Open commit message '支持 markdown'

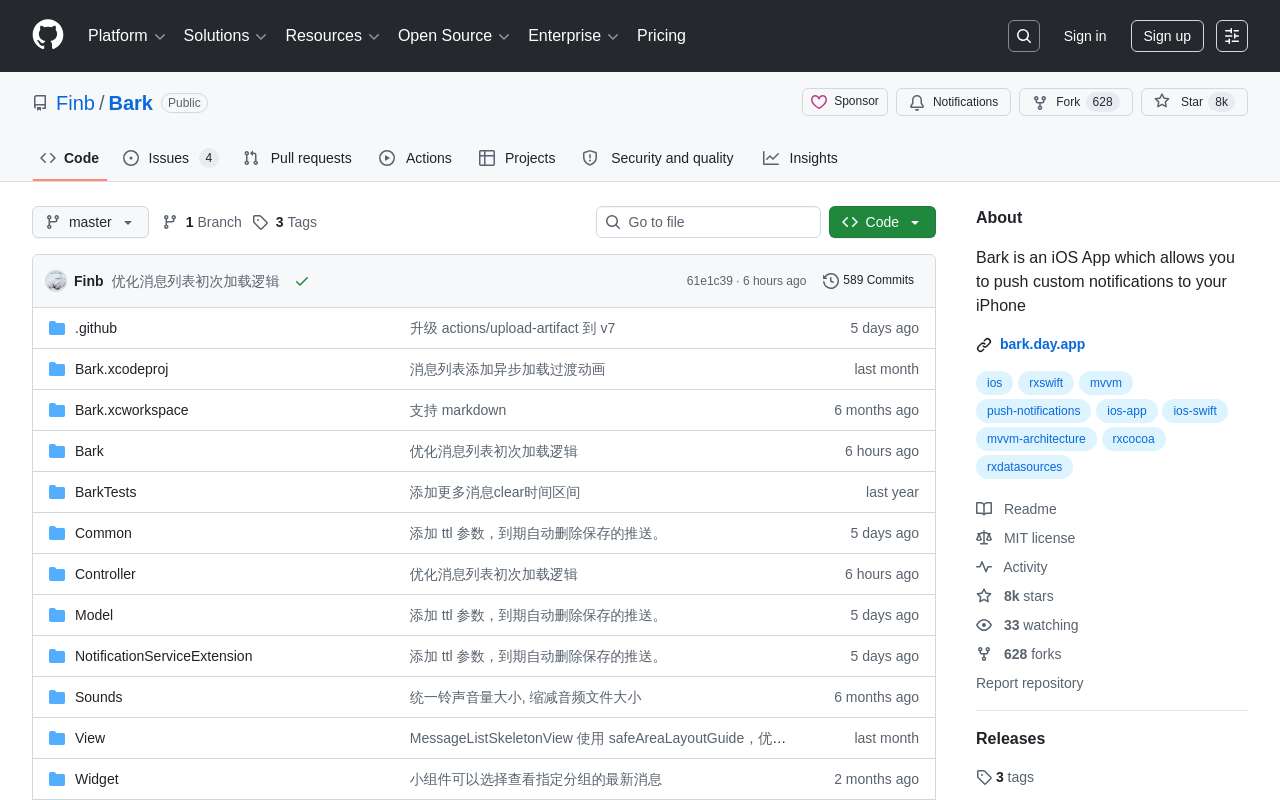pos(458,410)
